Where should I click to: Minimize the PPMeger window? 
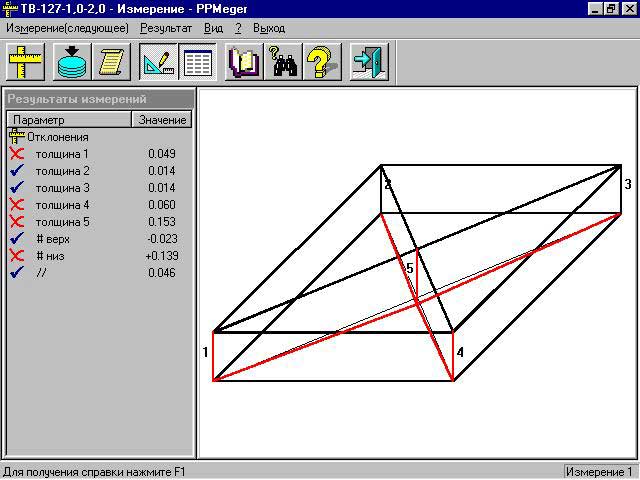tap(595, 9)
